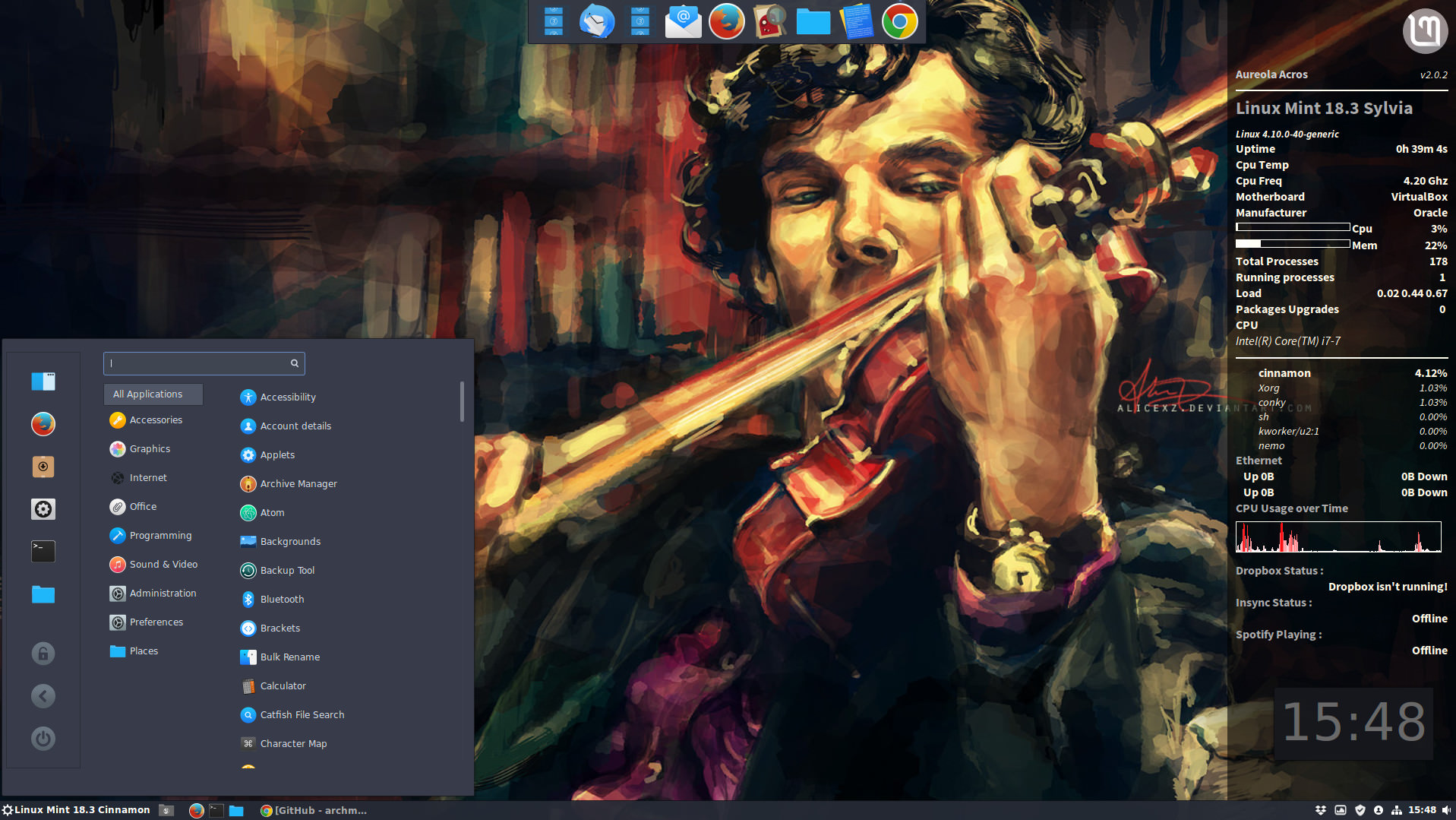Launch Firefox from the bottom panel
This screenshot has height=820, width=1456.
pyautogui.click(x=196, y=811)
